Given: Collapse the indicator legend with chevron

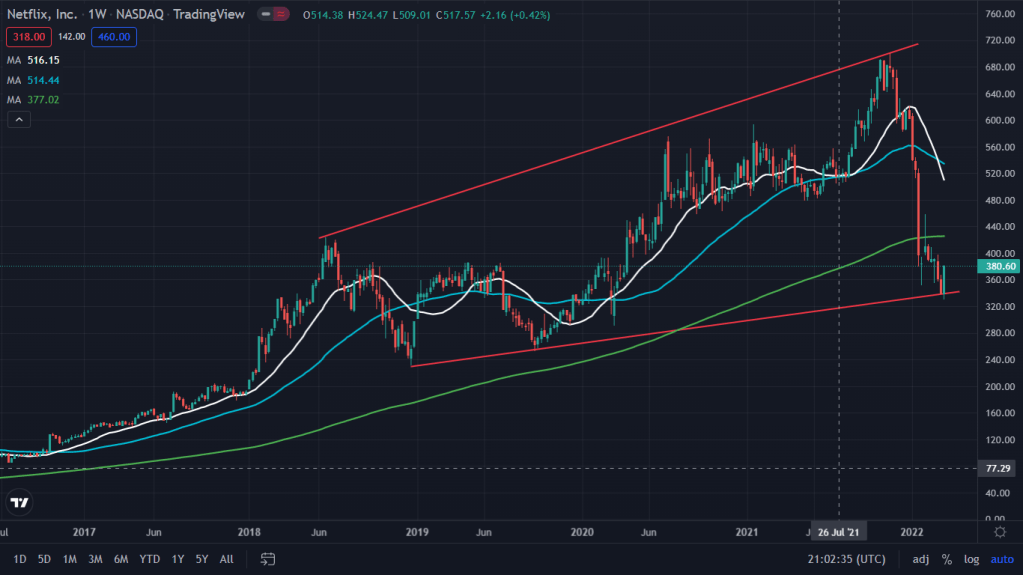Looking at the screenshot, I should tap(18, 120).
